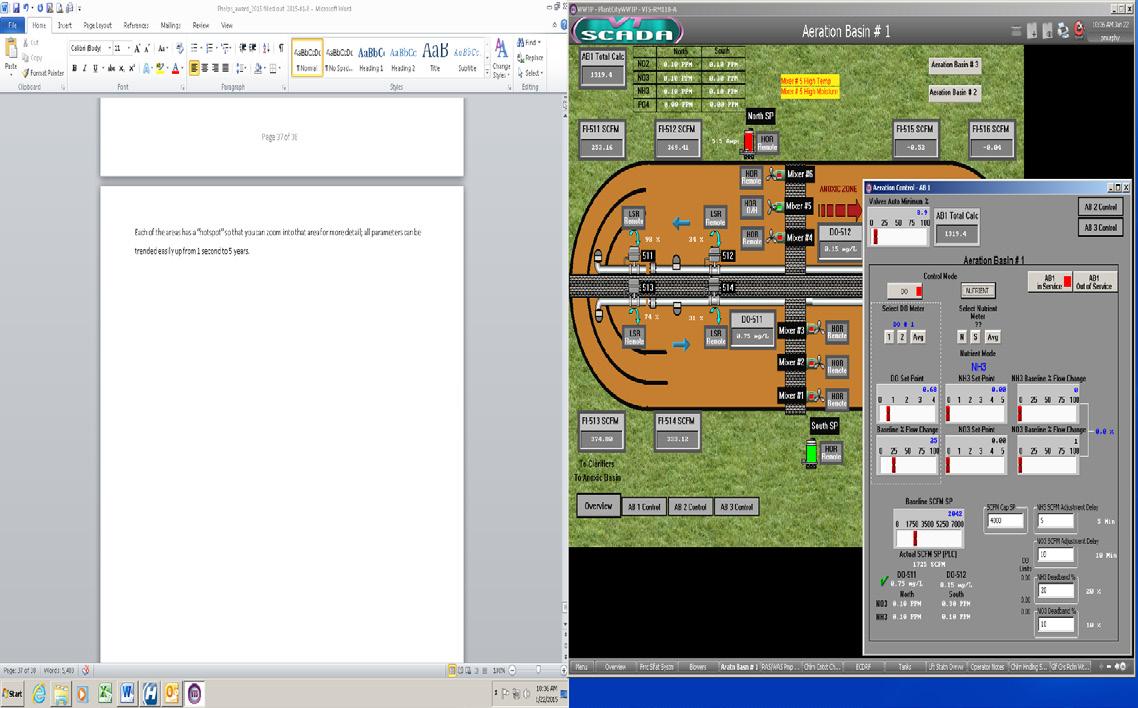
Task: Select DO meter 2 button
Action: pos(902,337)
